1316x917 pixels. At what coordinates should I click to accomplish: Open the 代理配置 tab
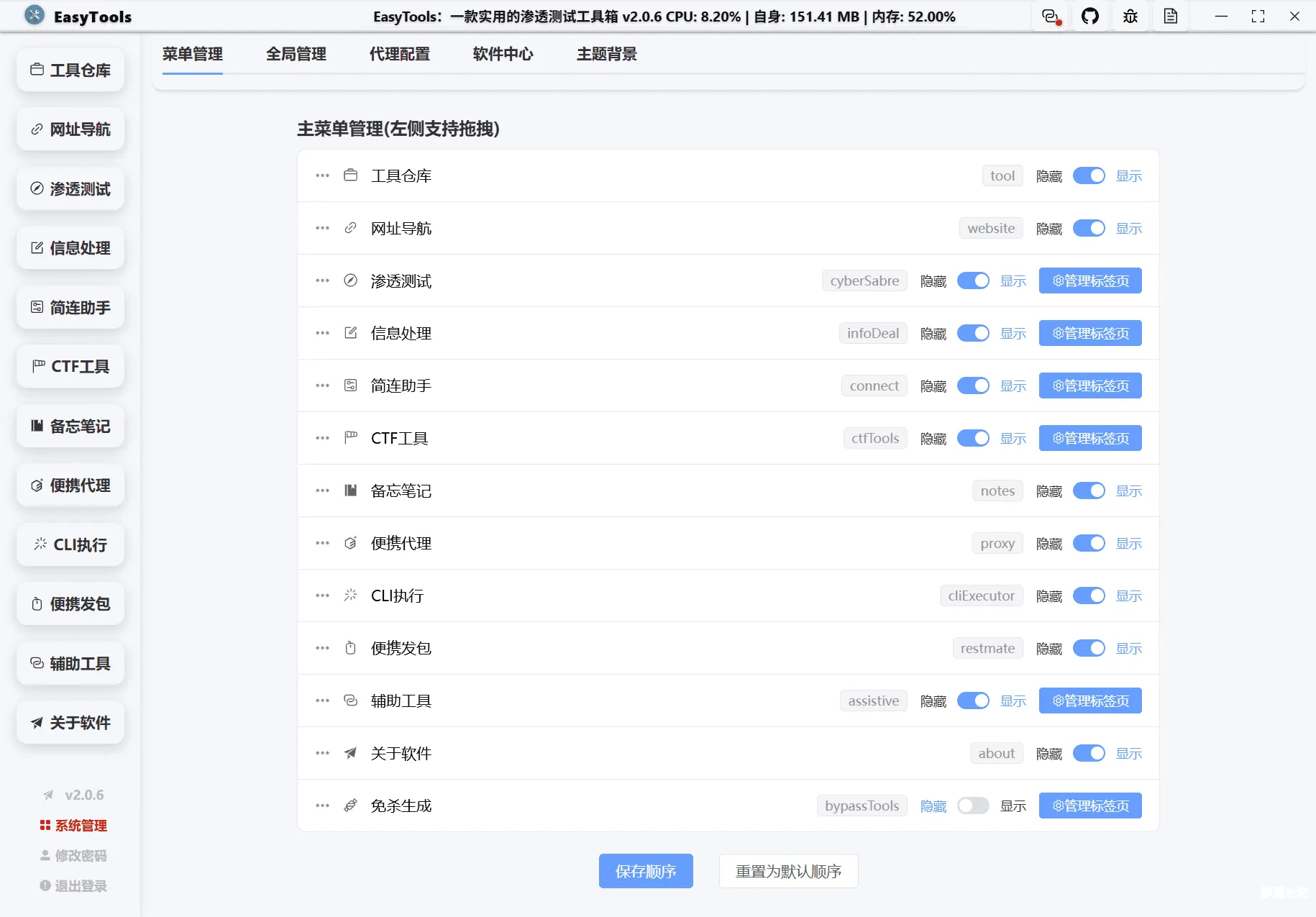[399, 54]
